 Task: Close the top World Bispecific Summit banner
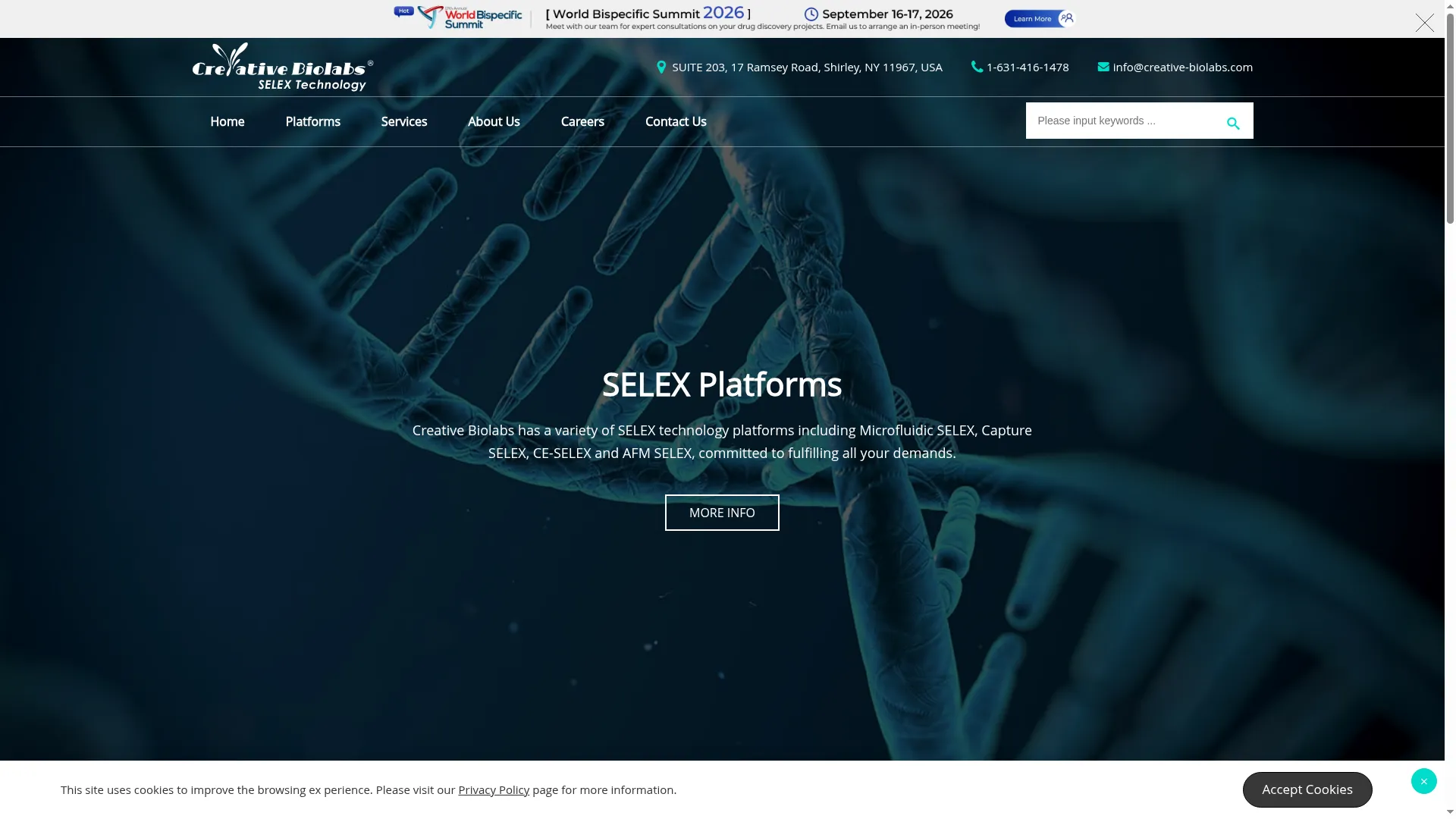(1425, 23)
